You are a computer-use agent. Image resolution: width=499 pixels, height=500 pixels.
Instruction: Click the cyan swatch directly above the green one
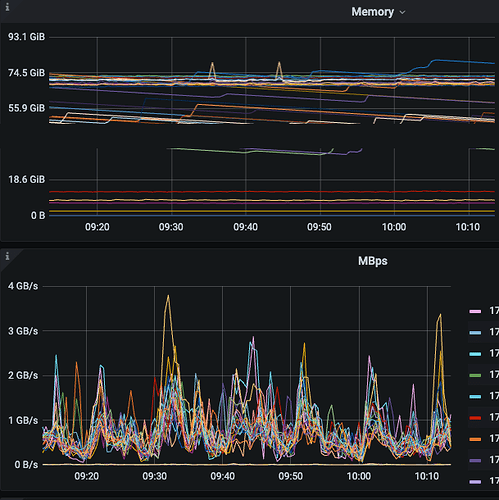point(475,354)
